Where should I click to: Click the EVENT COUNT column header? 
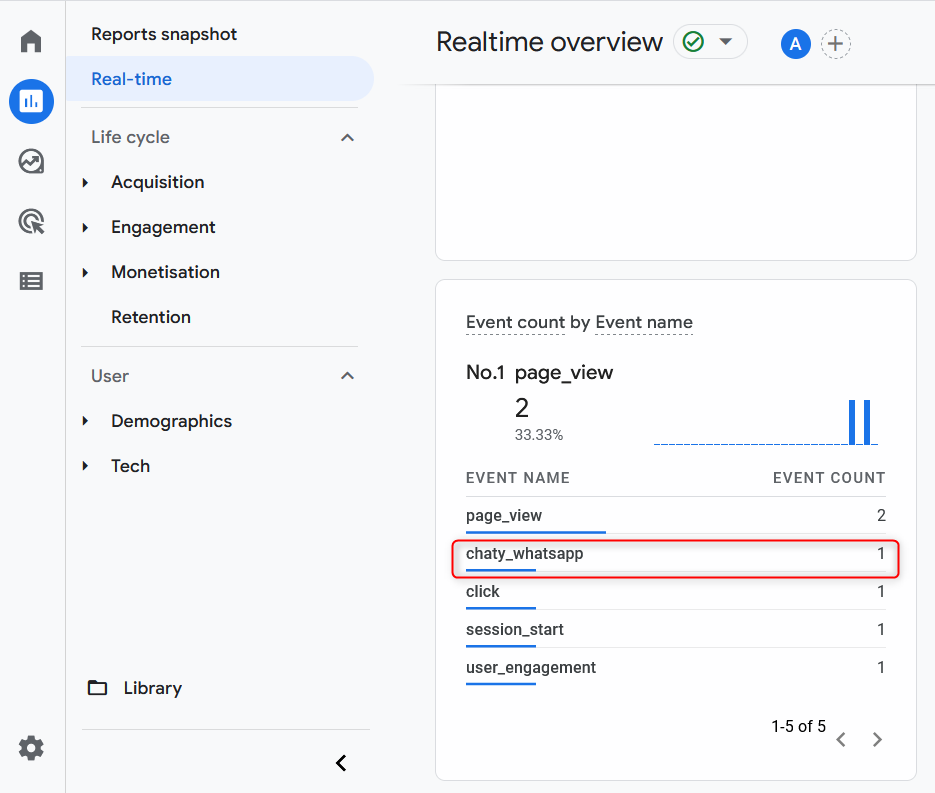829,478
